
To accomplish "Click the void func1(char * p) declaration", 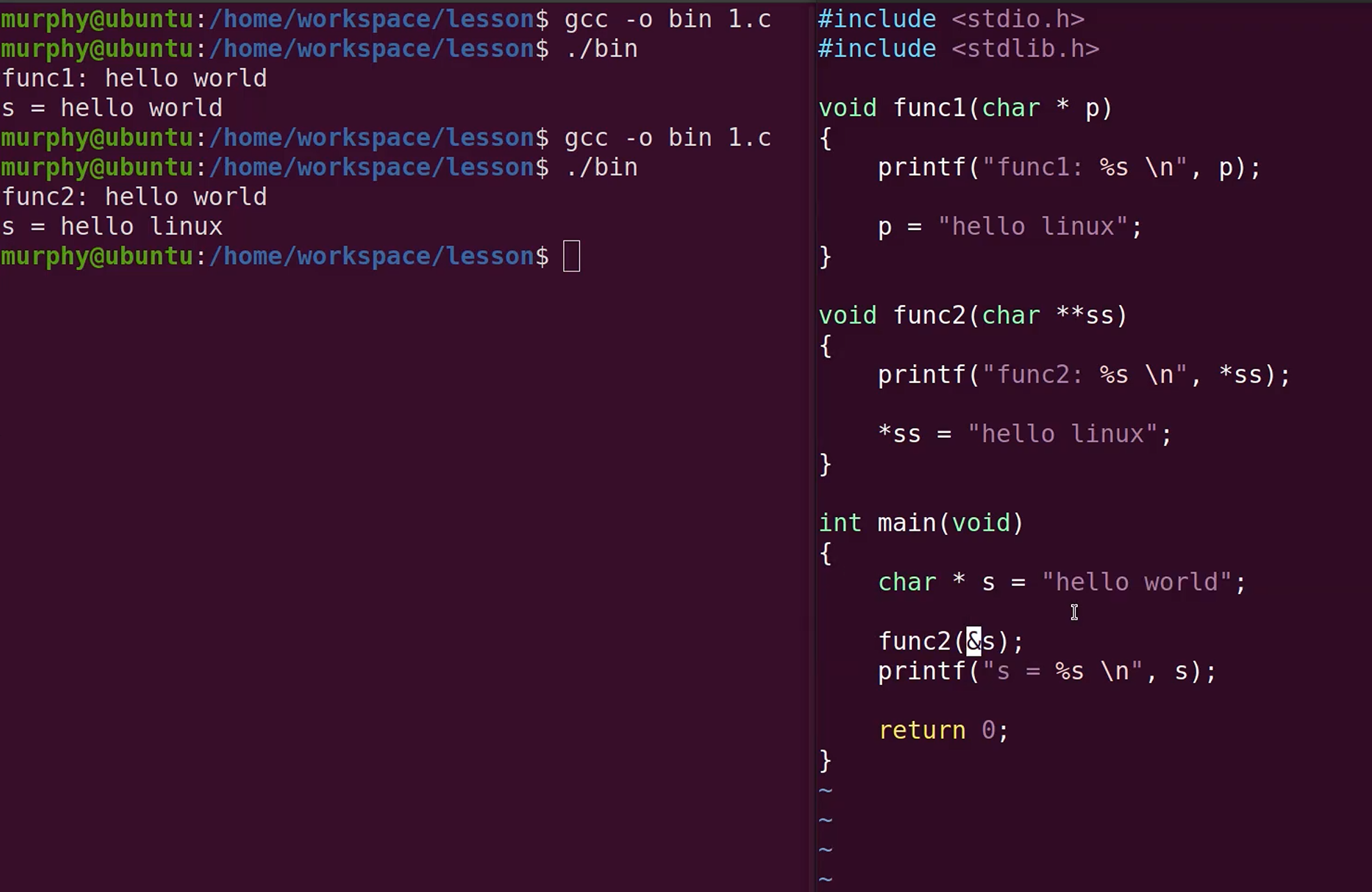I will coord(965,108).
